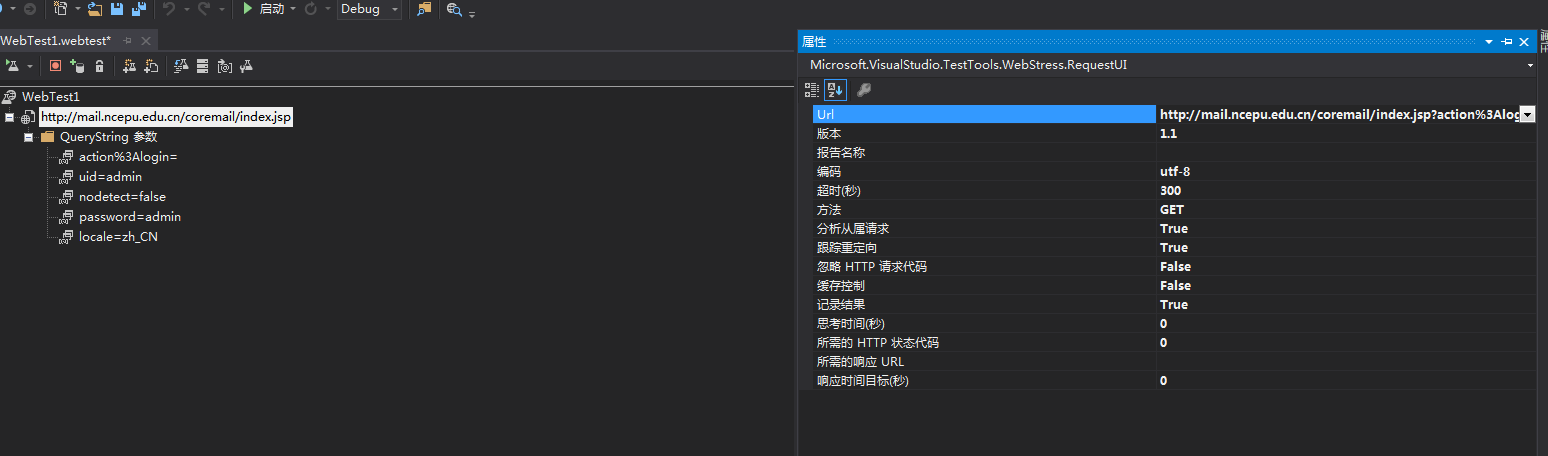Click the 忽略 HTTP 请求代码 value False
Viewport: 1548px width, 456px height.
pos(1347,267)
